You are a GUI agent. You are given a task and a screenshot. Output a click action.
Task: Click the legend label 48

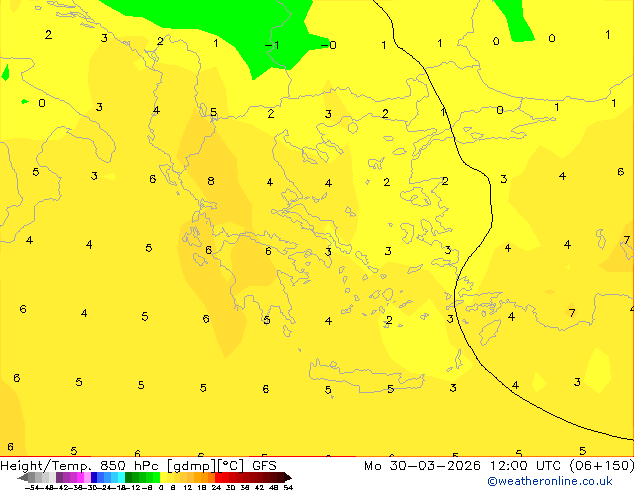pyautogui.click(x=273, y=487)
